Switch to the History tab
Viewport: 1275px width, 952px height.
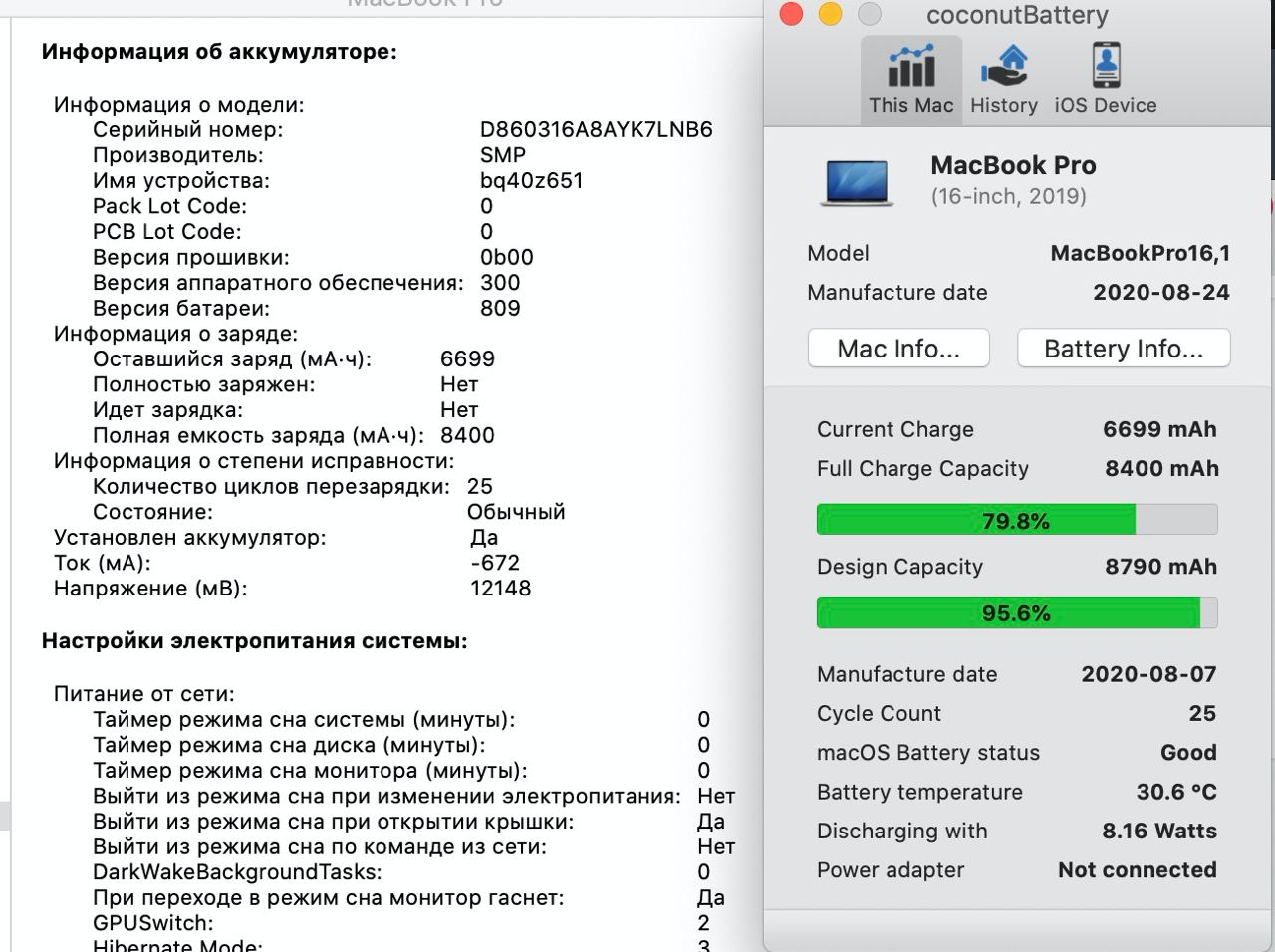coord(1004,79)
